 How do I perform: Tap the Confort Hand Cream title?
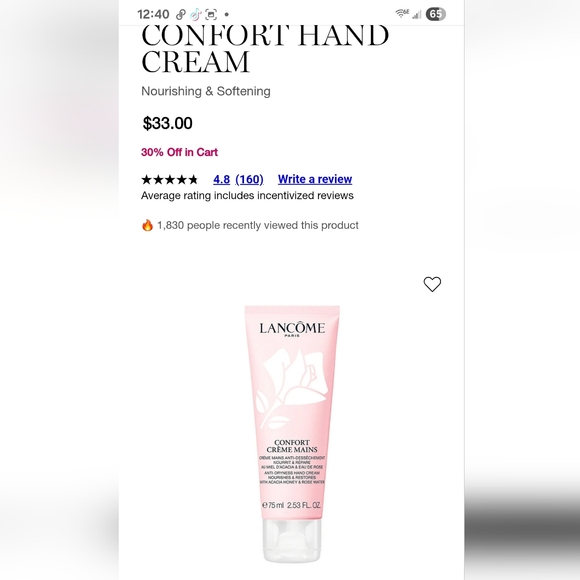click(x=265, y=49)
